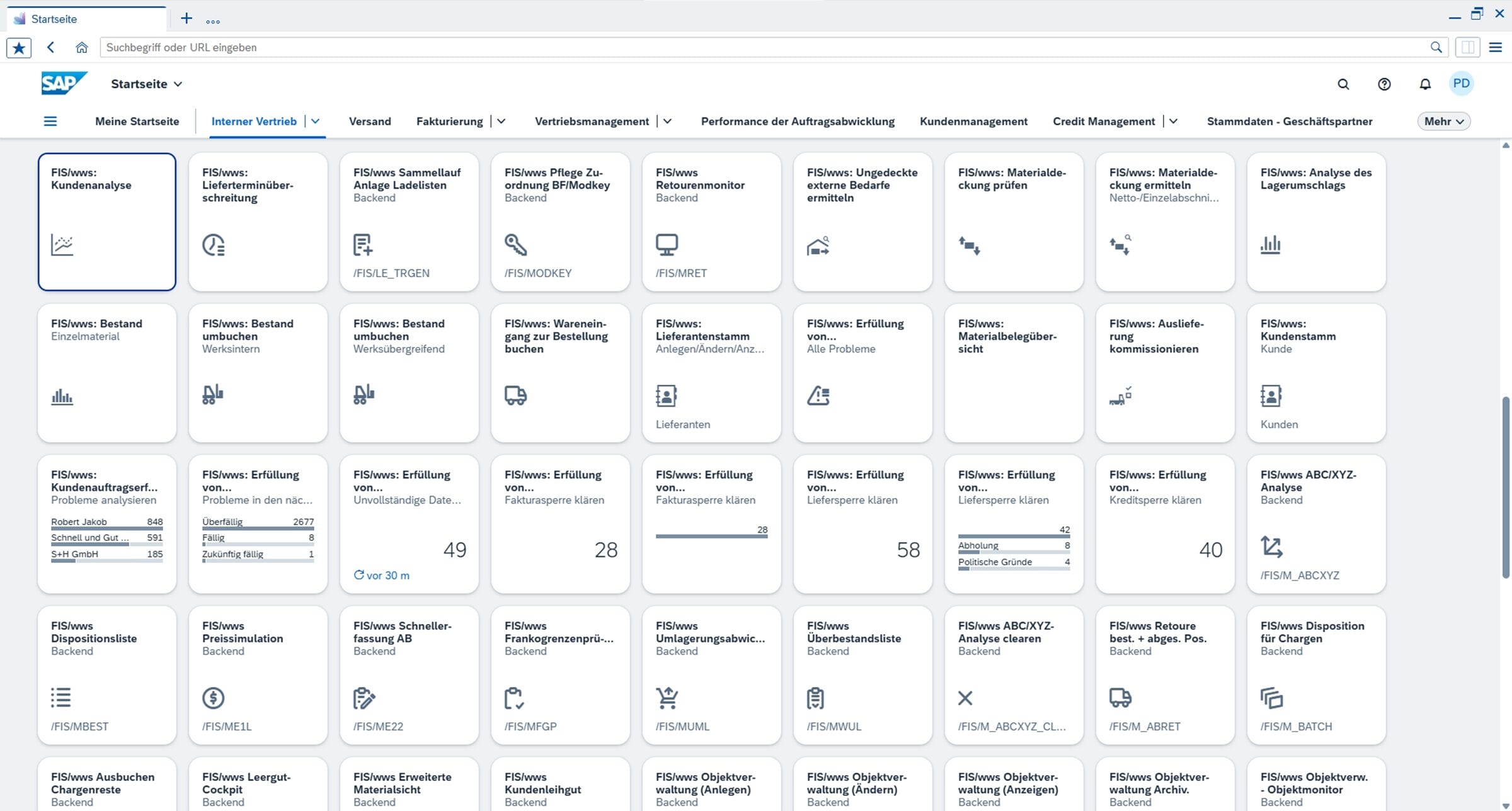Expand the Fakturierung tab chevron
The height and width of the screenshot is (811, 1512).
501,121
